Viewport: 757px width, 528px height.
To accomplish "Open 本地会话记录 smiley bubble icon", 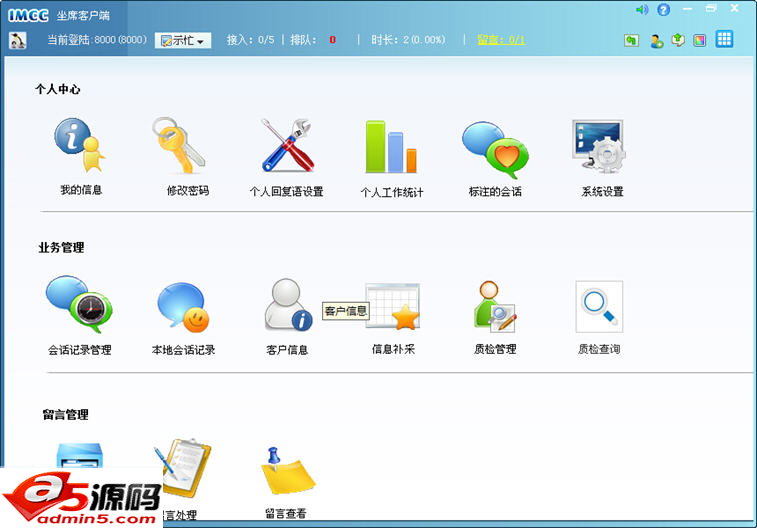I will point(183,307).
